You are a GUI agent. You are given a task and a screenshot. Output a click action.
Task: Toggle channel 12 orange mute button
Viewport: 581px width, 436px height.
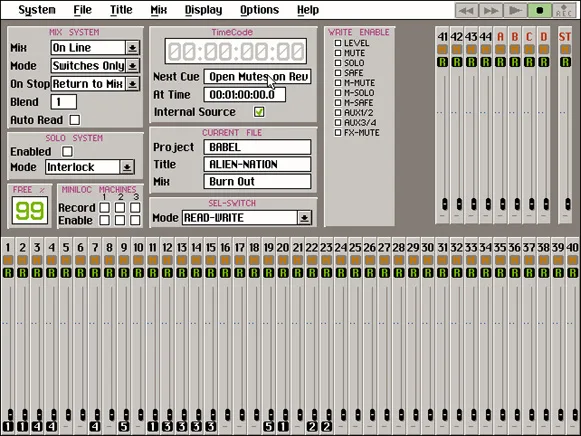[x=167, y=260]
